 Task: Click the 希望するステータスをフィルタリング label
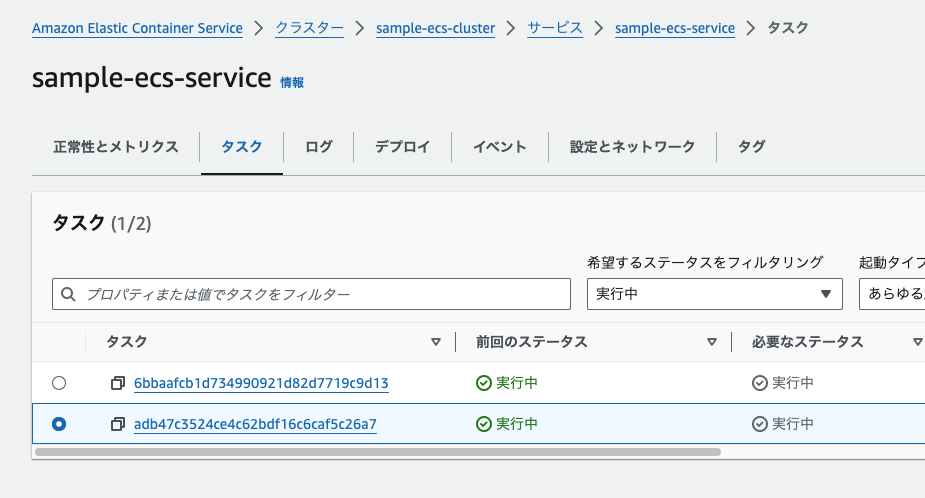[x=705, y=263]
